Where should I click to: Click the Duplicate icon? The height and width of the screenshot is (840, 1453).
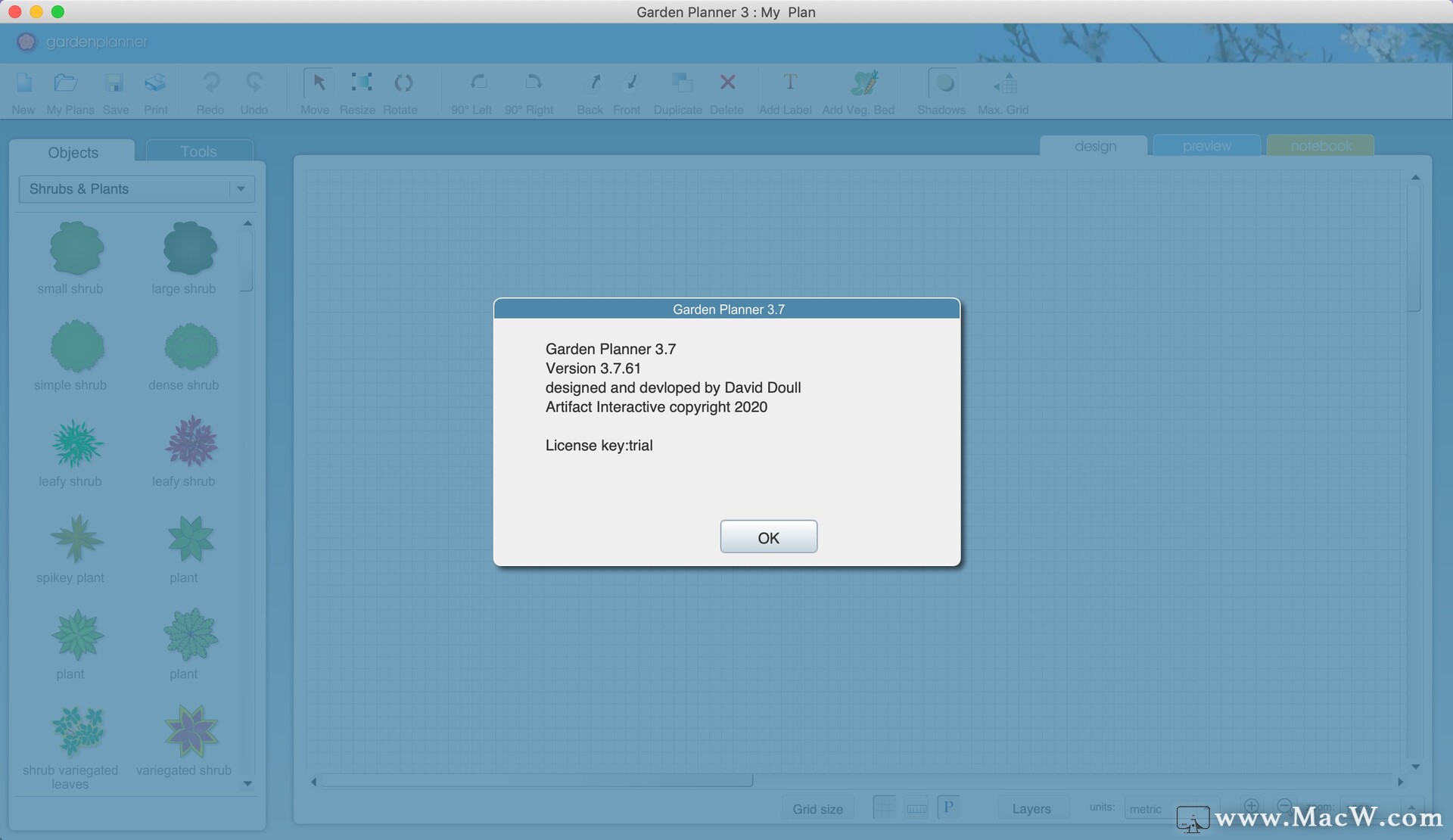[x=681, y=83]
